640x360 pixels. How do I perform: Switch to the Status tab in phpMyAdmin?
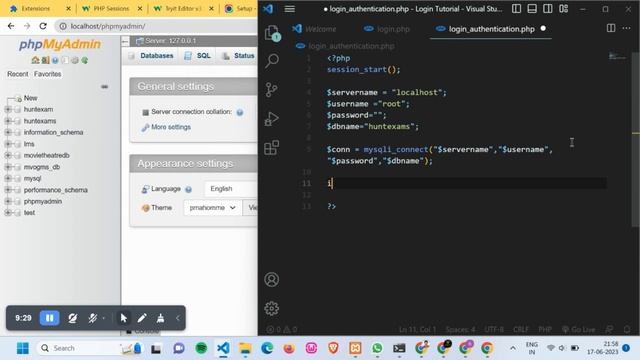click(238, 56)
